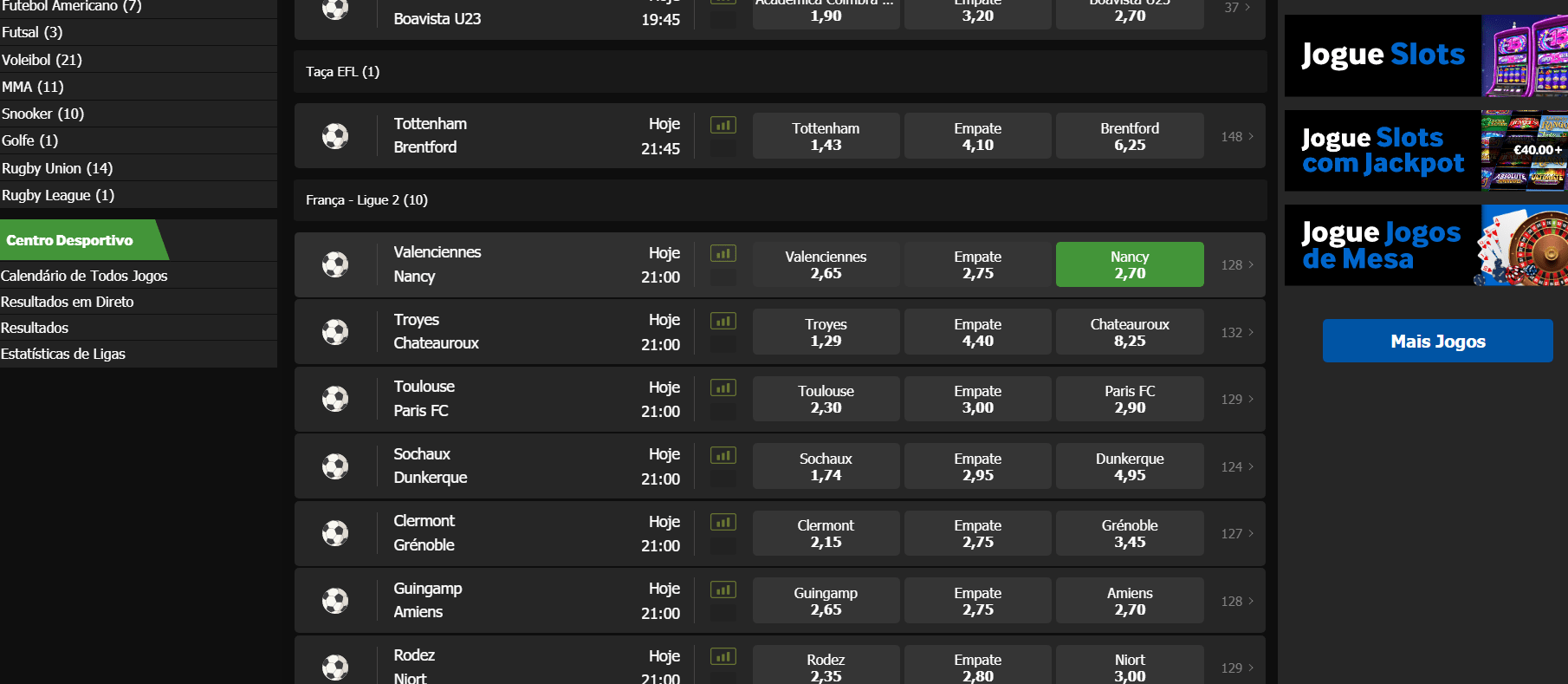Open statistics icon for Toulouse vs Paris FC
This screenshot has width=1568, height=684.
tap(723, 388)
